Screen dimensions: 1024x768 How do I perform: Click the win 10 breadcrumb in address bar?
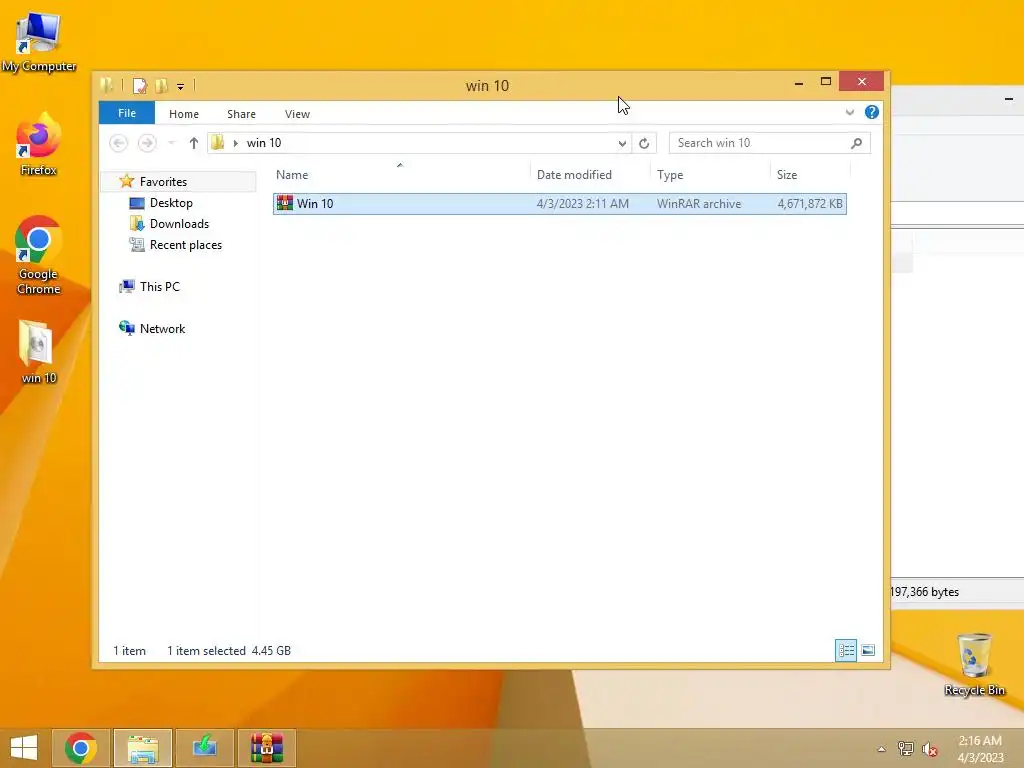pyautogui.click(x=264, y=143)
